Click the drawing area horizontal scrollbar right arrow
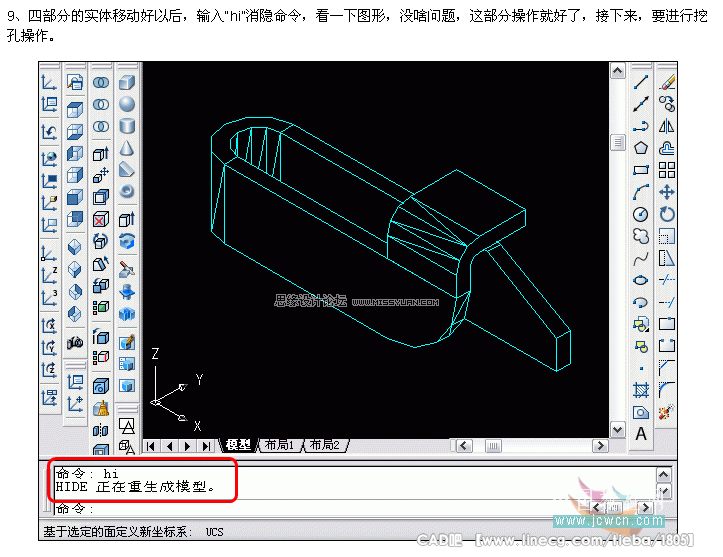Screen dimensions: 723x557 coord(600,445)
